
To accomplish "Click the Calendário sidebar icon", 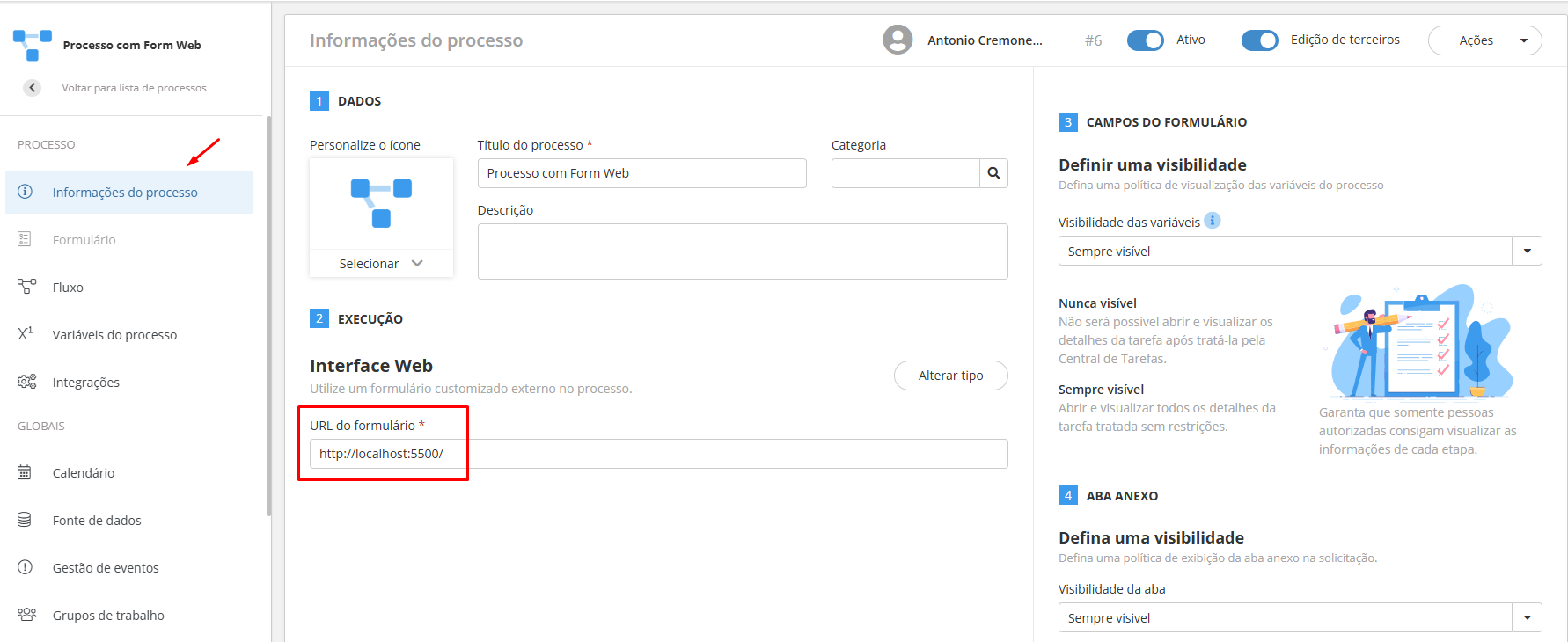I will (x=25, y=472).
